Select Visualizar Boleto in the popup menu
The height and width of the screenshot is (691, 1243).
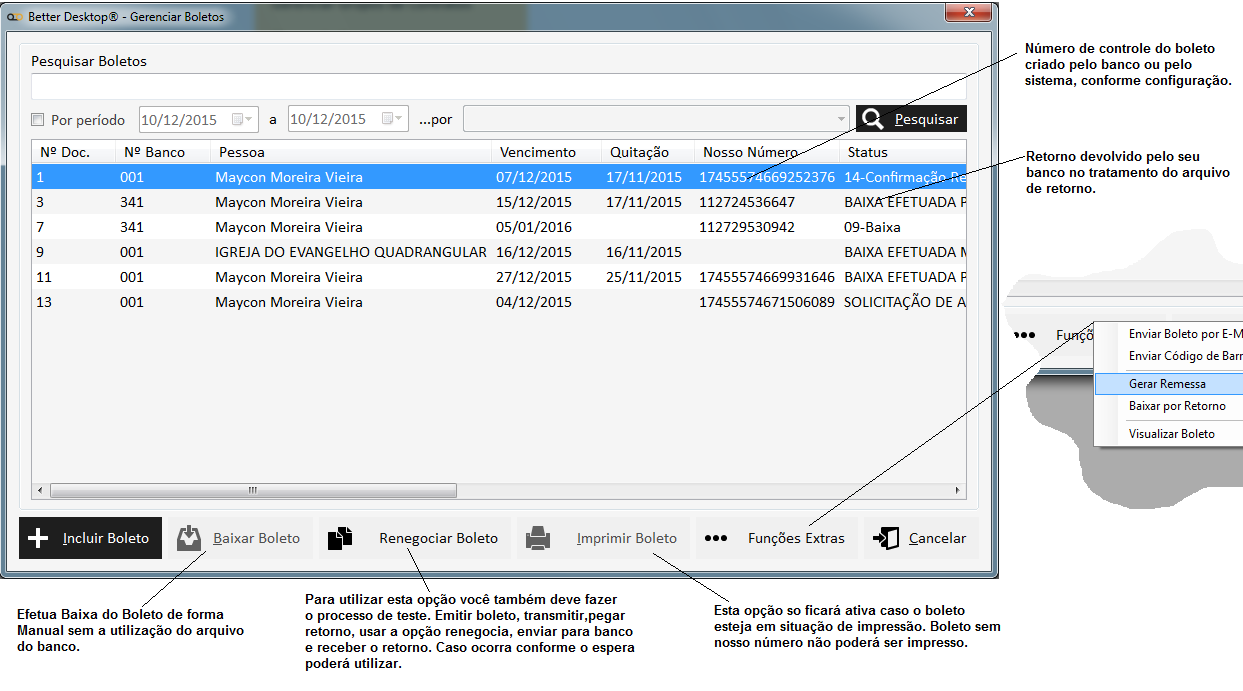coord(1171,434)
